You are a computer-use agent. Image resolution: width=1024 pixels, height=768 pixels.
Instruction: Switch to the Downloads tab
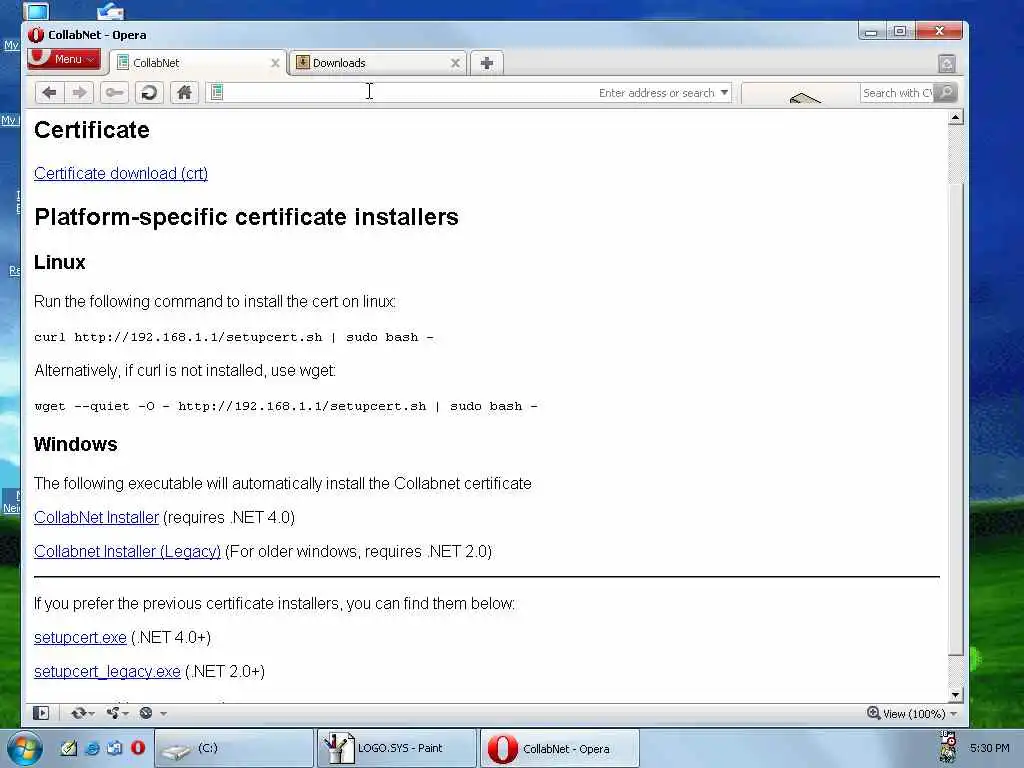pyautogui.click(x=377, y=63)
